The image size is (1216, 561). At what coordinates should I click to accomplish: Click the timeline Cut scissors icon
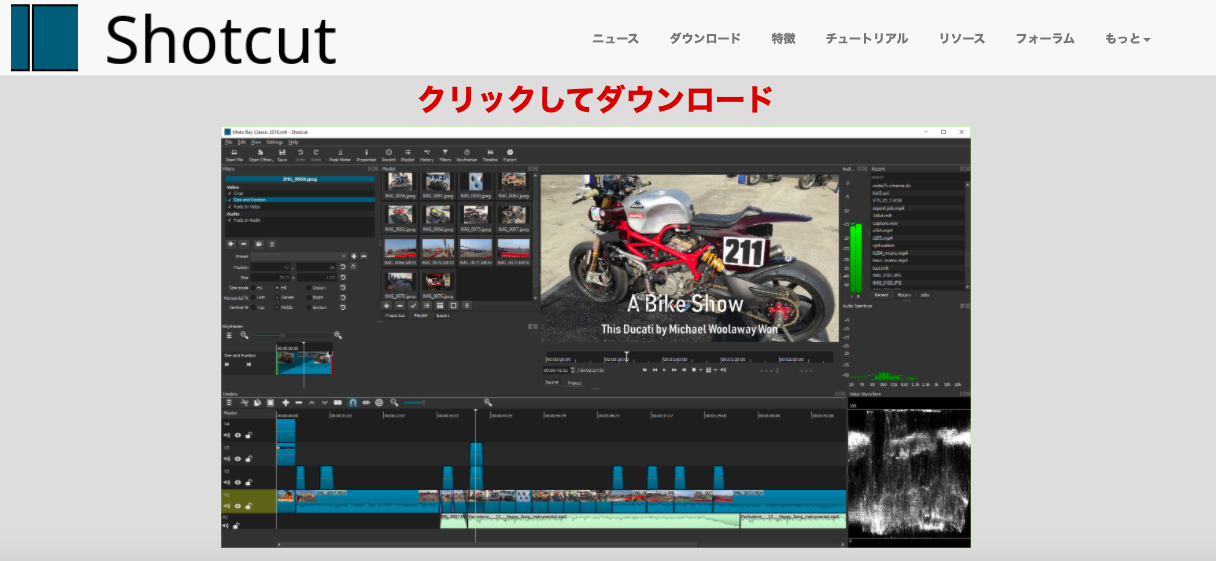[244, 403]
